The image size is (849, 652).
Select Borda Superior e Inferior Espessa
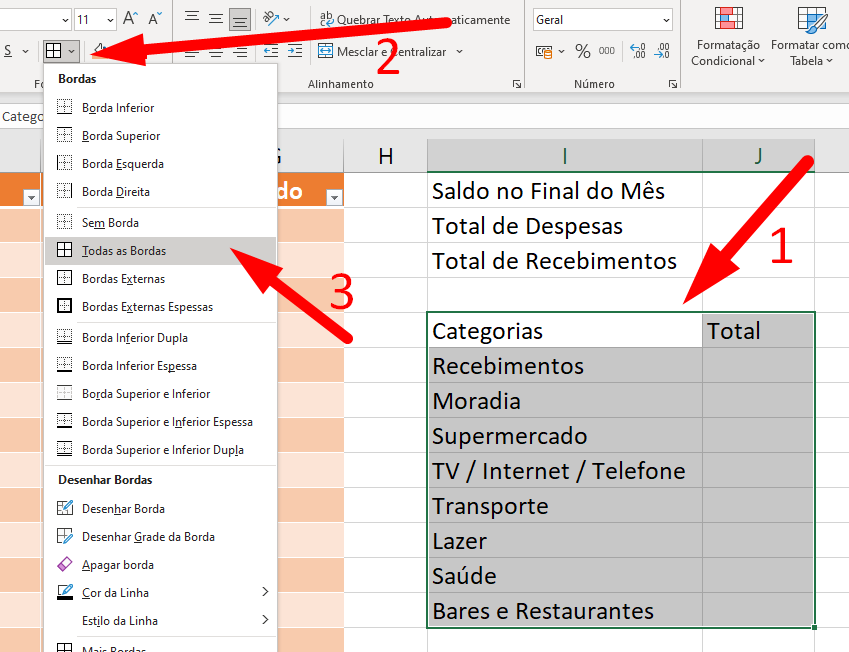coord(161,422)
